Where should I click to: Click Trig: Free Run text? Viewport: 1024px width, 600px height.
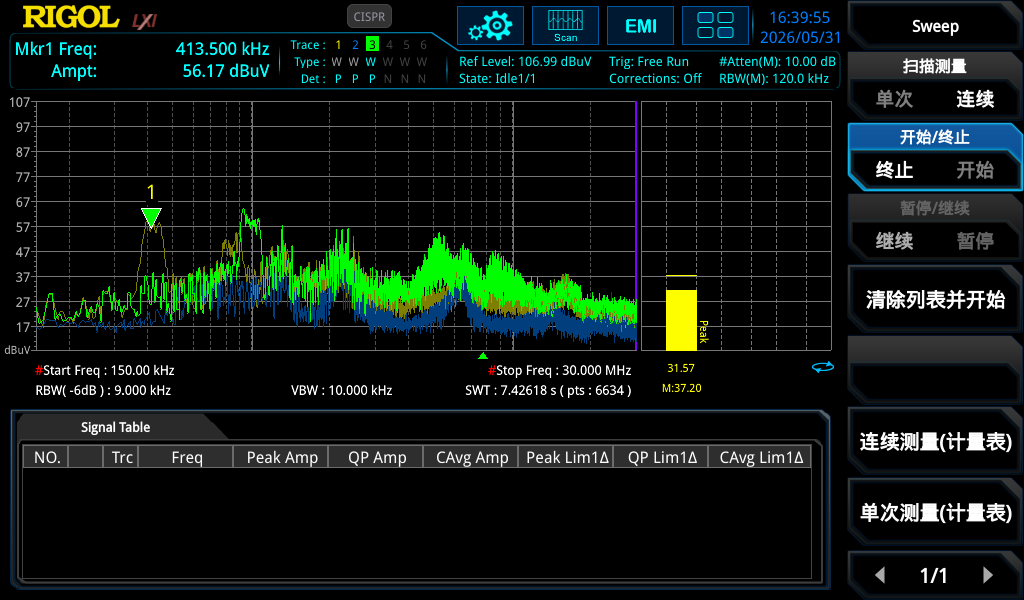pyautogui.click(x=649, y=61)
